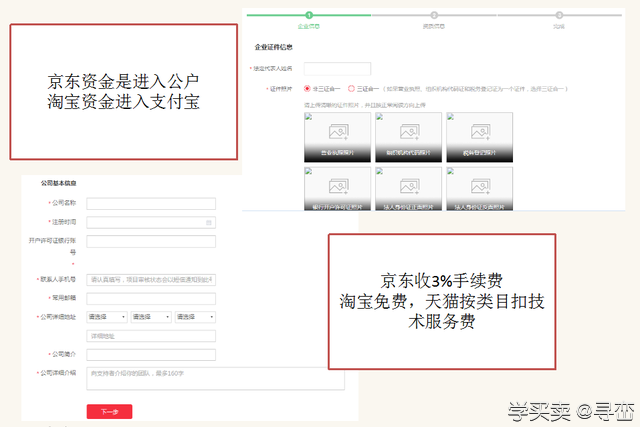Focus the 法定代表人姓名 input field

[337, 69]
